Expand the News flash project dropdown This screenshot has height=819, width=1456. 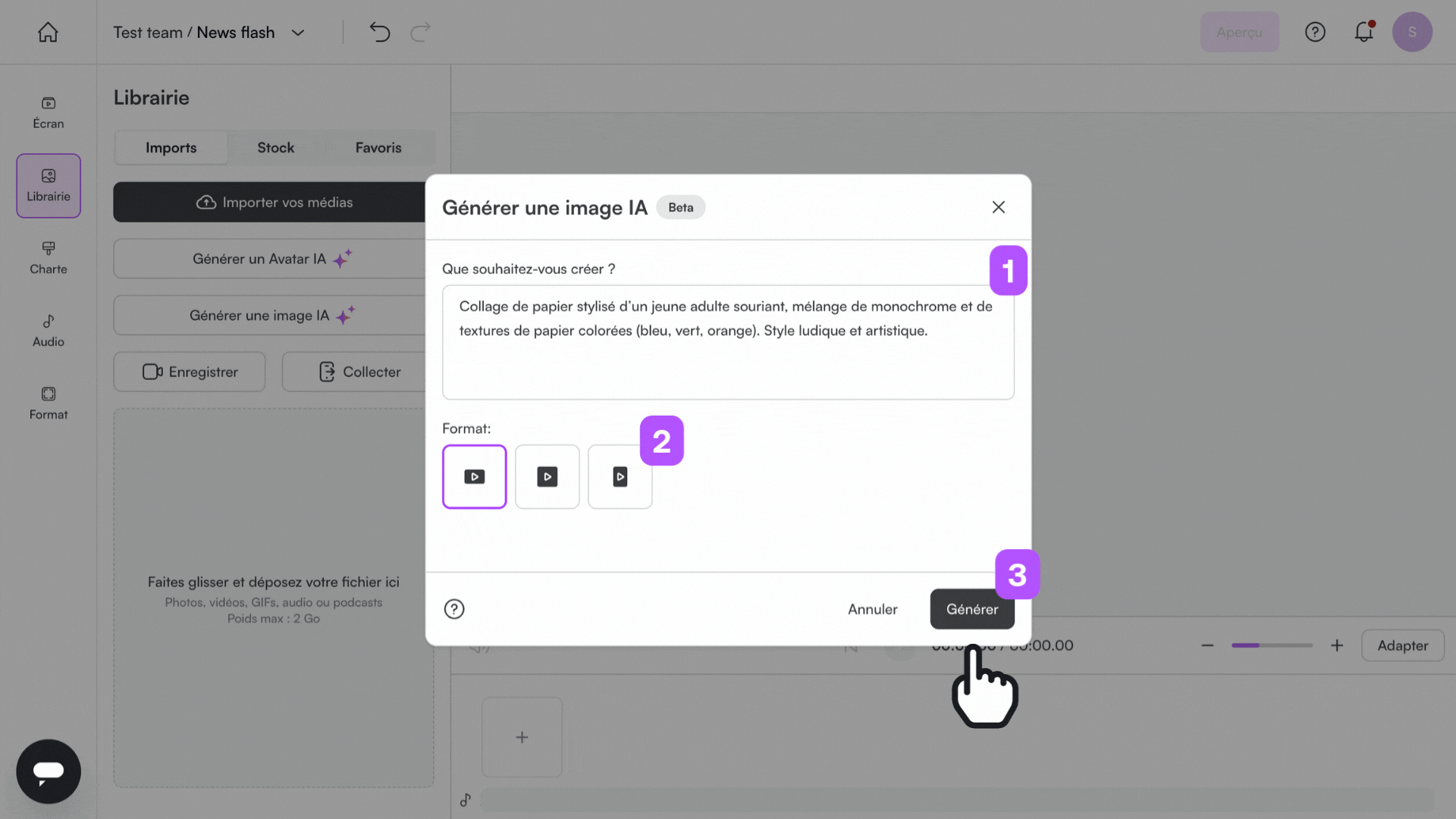298,33
